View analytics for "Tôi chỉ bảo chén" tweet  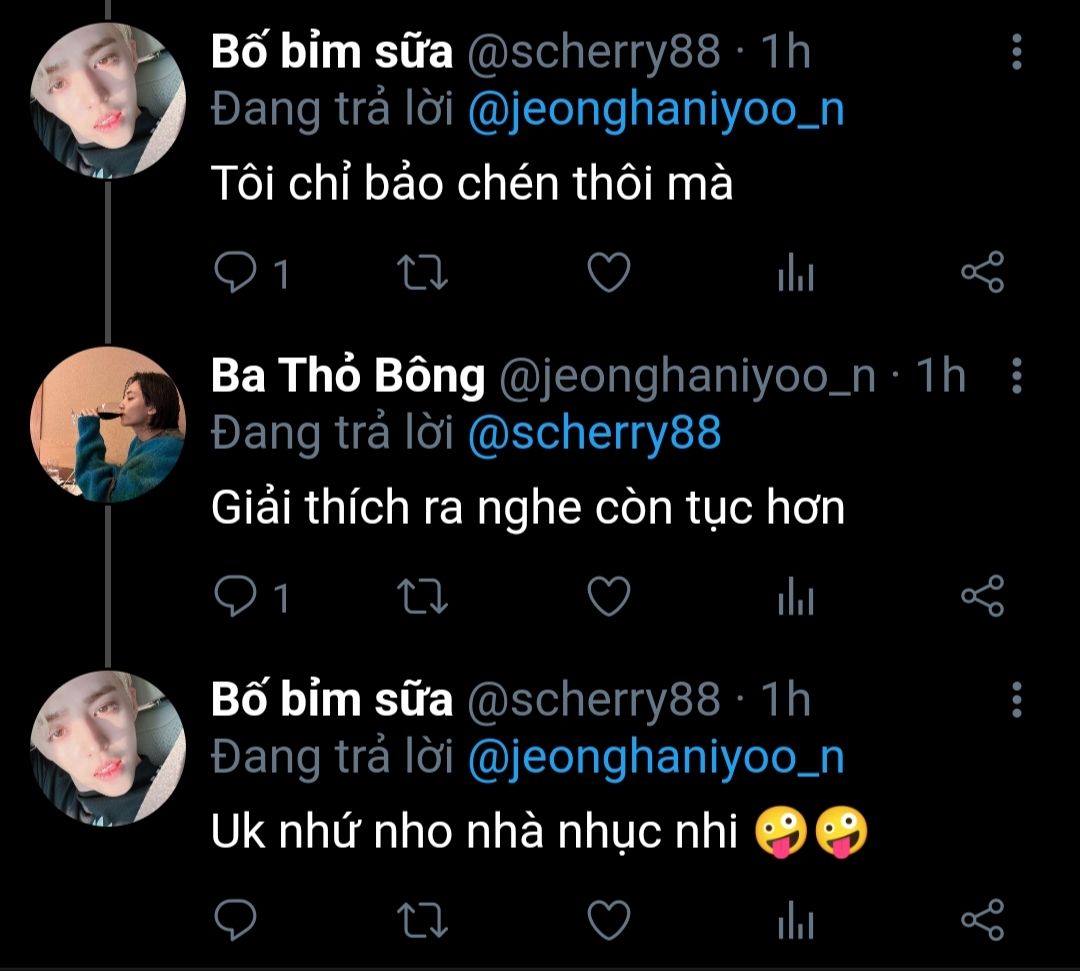[x=796, y=273]
